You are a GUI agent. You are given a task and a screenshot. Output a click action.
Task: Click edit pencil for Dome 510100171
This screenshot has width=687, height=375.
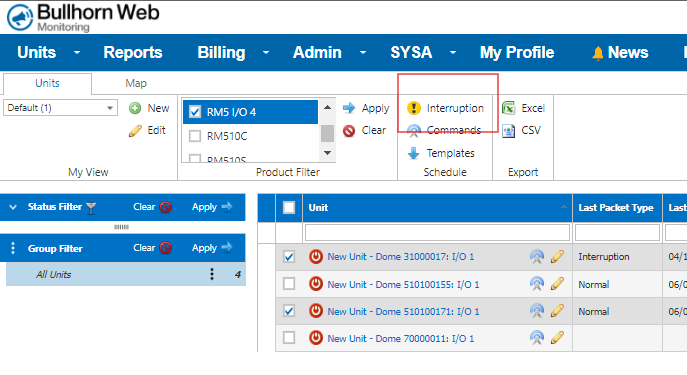tap(557, 311)
